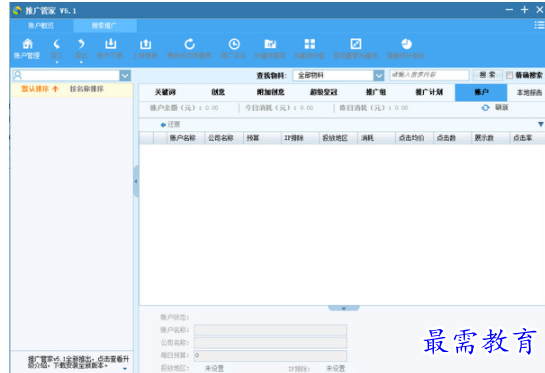Click the 导入 import arrow icon
Image resolution: width=545 pixels, height=373 pixels.
56,44
